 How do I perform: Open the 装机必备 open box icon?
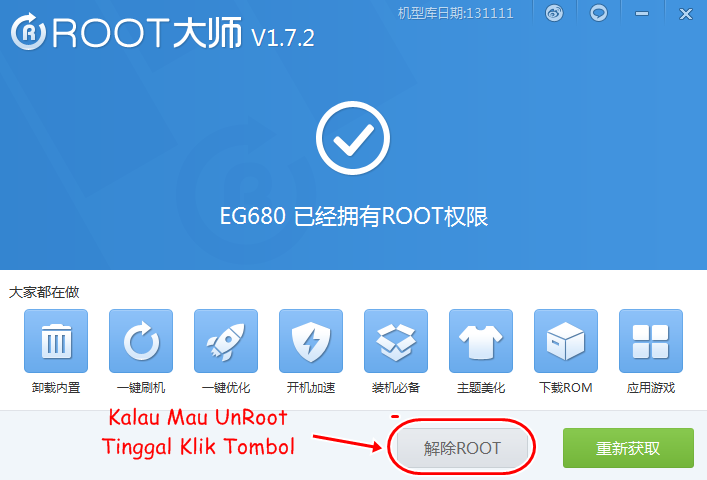pos(396,341)
